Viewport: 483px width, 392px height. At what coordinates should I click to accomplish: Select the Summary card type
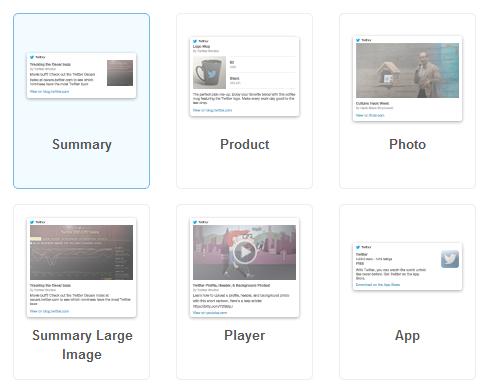click(x=81, y=101)
